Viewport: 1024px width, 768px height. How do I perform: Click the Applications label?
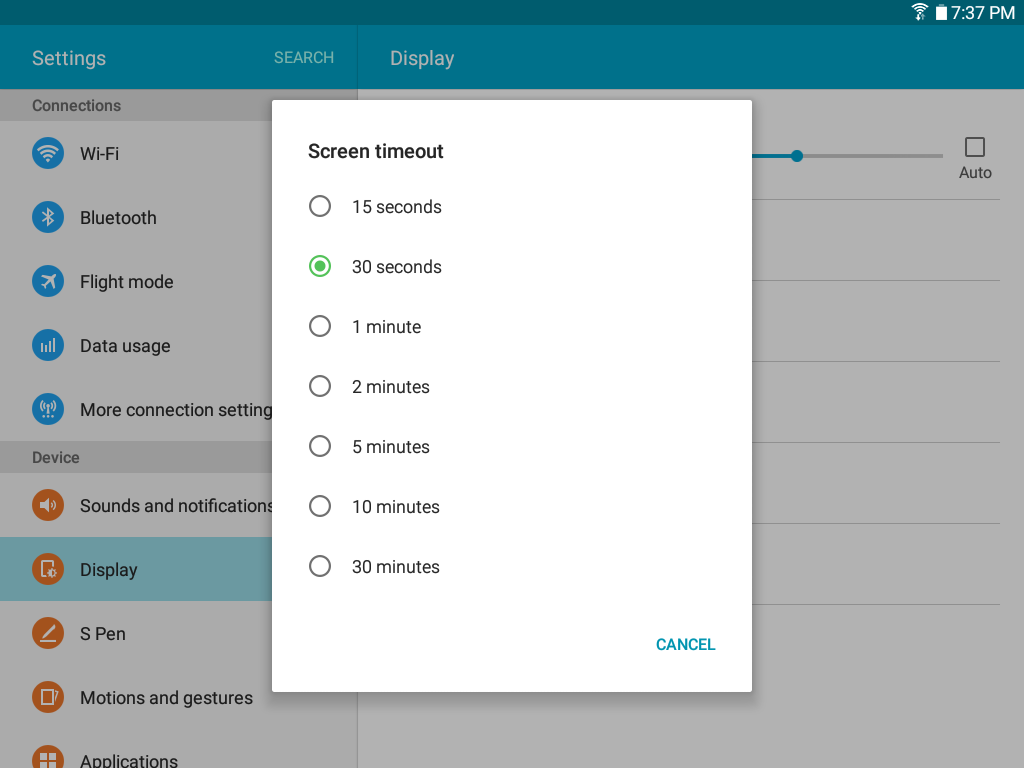[129, 760]
